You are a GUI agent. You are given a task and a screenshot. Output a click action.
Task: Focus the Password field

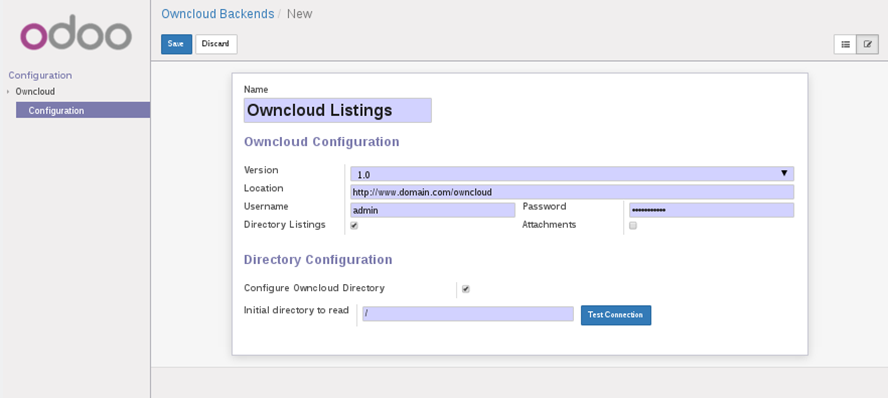[711, 210]
